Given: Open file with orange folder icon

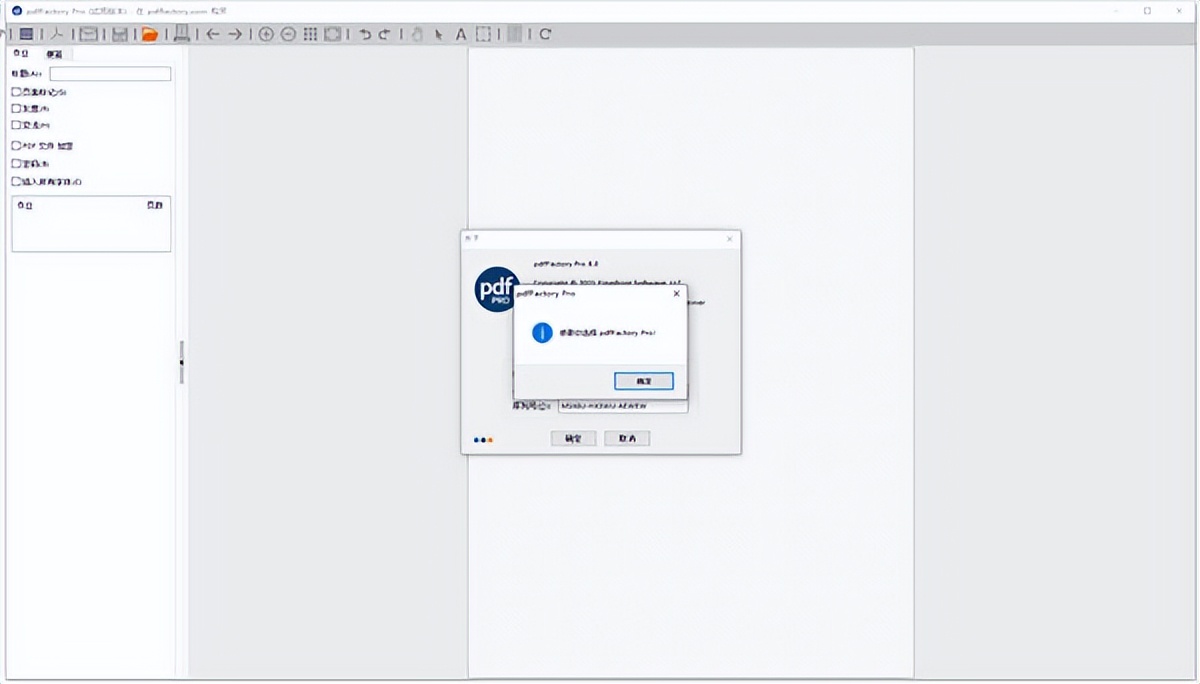Looking at the screenshot, I should 150,34.
